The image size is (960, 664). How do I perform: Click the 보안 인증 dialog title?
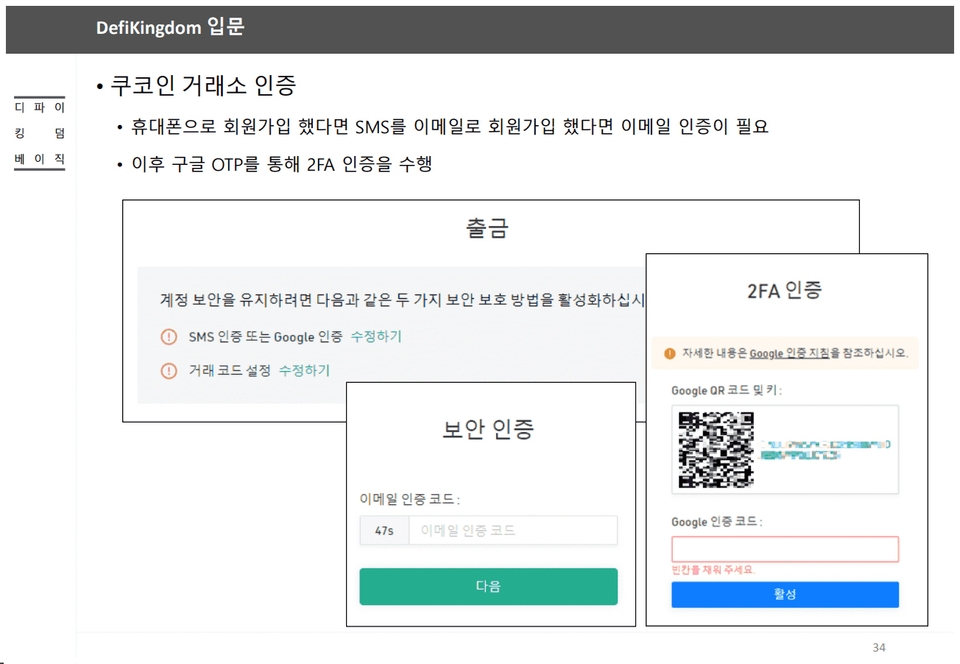pos(488,430)
